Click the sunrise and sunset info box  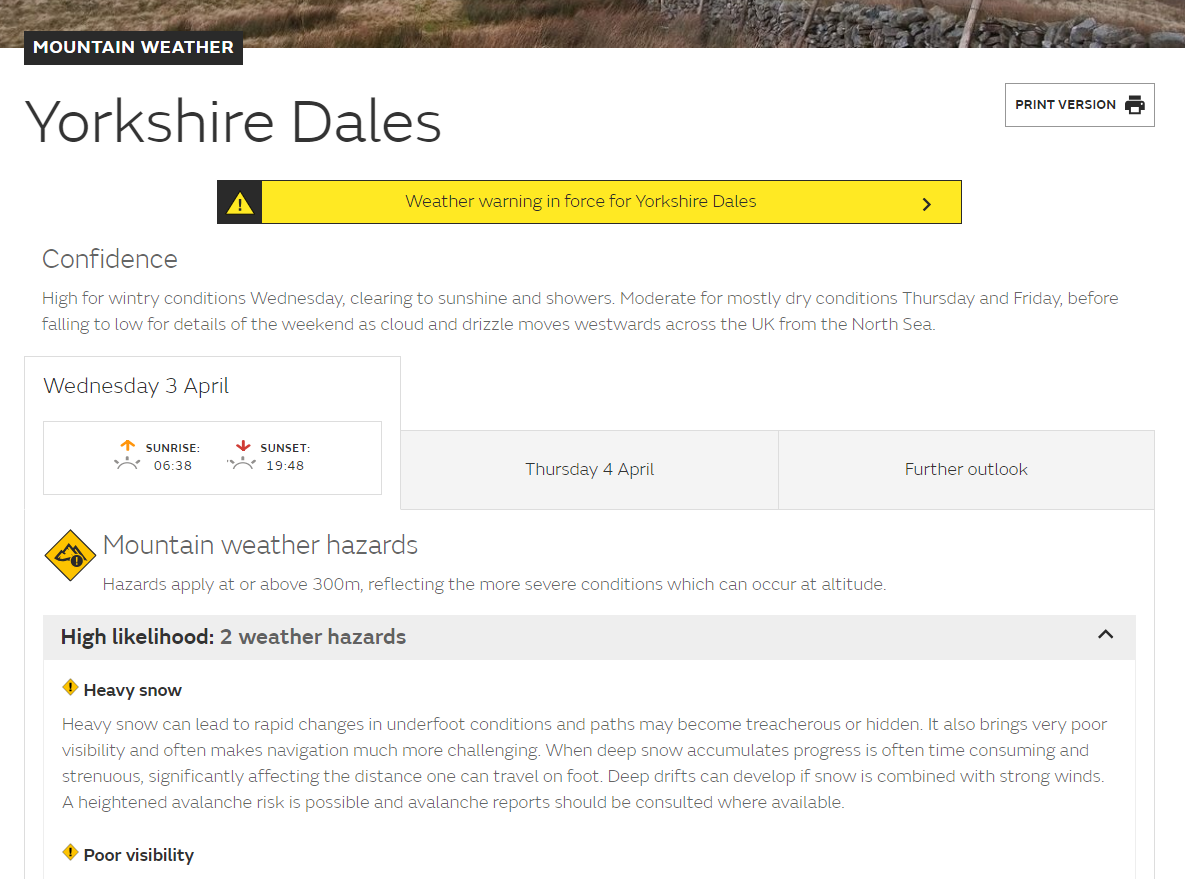(x=211, y=457)
